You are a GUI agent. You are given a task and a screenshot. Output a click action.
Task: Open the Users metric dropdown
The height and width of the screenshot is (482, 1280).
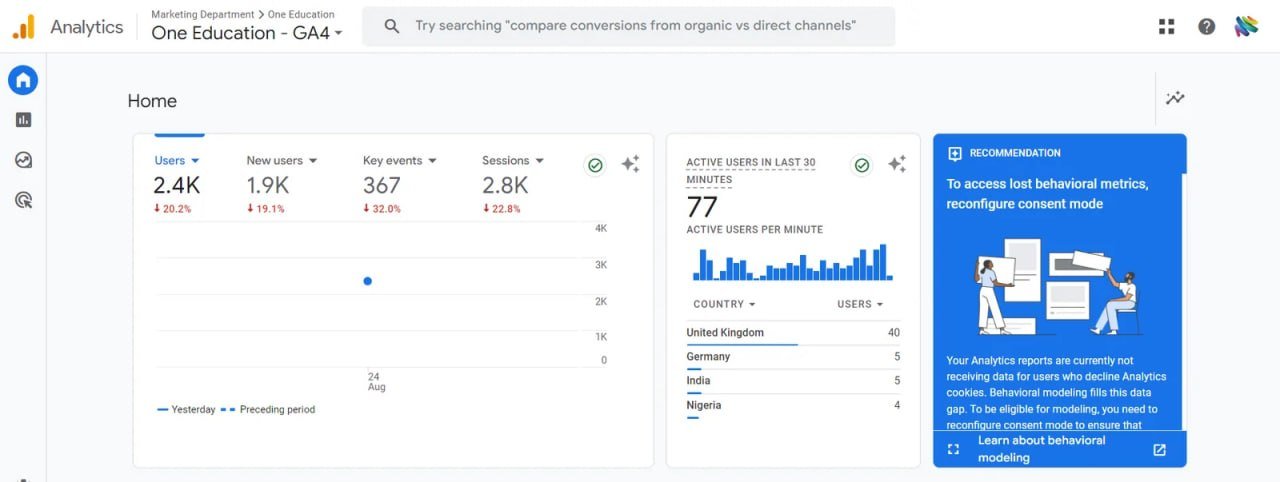point(177,160)
